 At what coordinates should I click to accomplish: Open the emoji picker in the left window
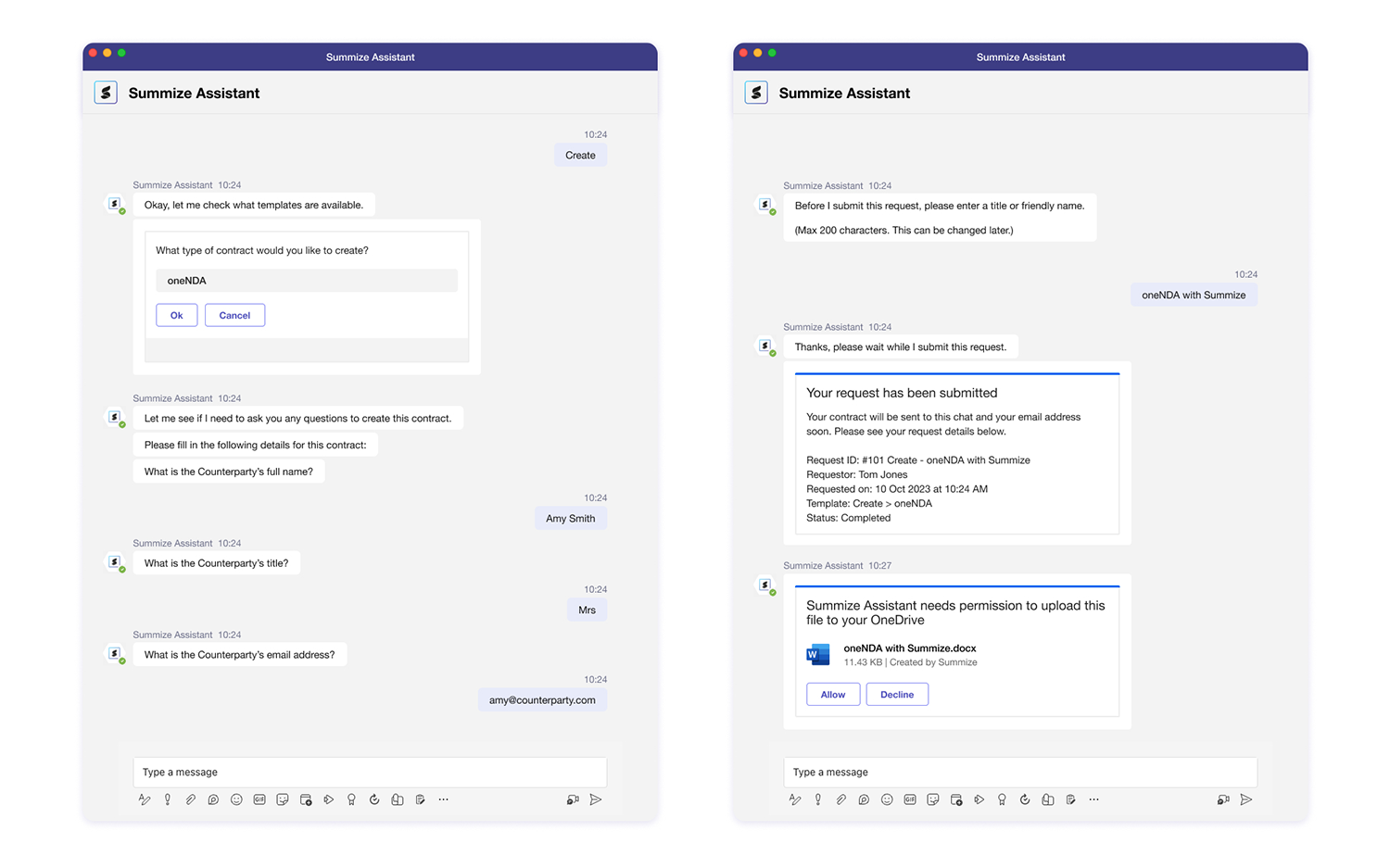[236, 799]
